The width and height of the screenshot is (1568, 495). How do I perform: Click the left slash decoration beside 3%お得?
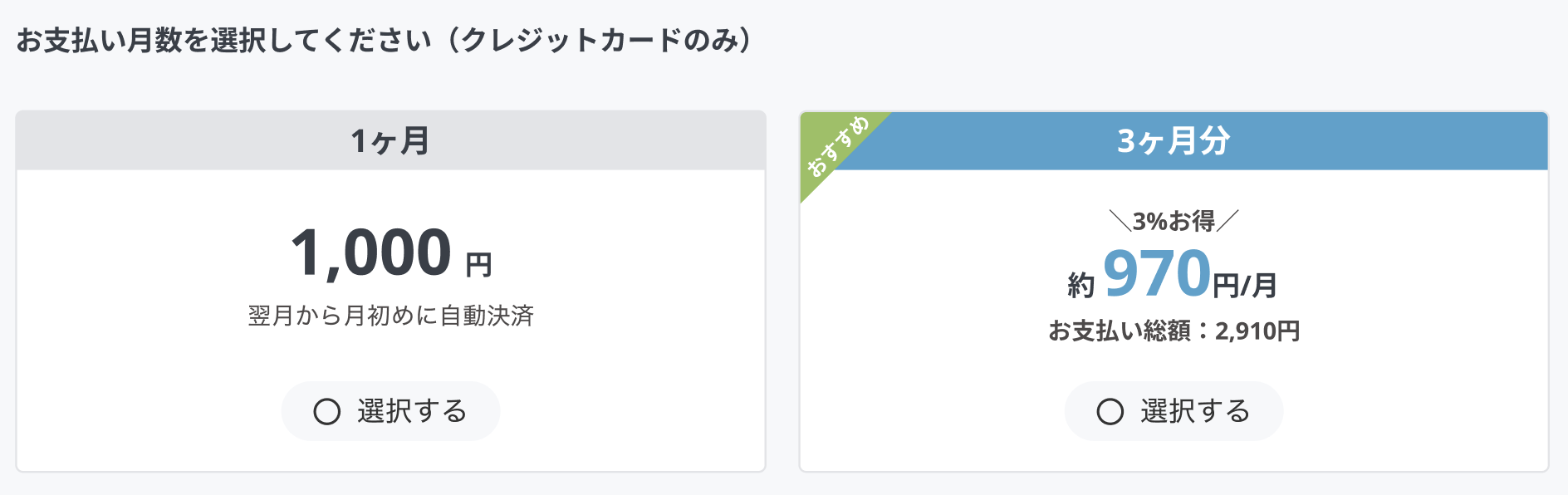point(1120,221)
